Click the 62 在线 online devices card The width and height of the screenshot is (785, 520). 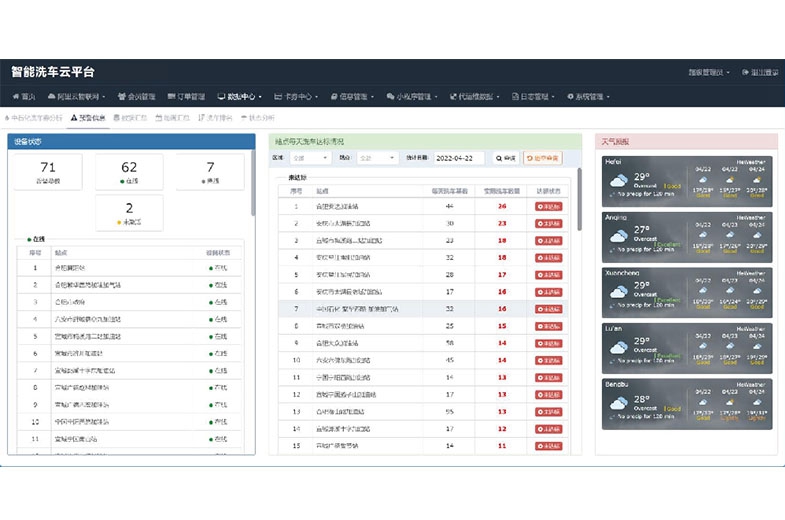[x=129, y=172]
